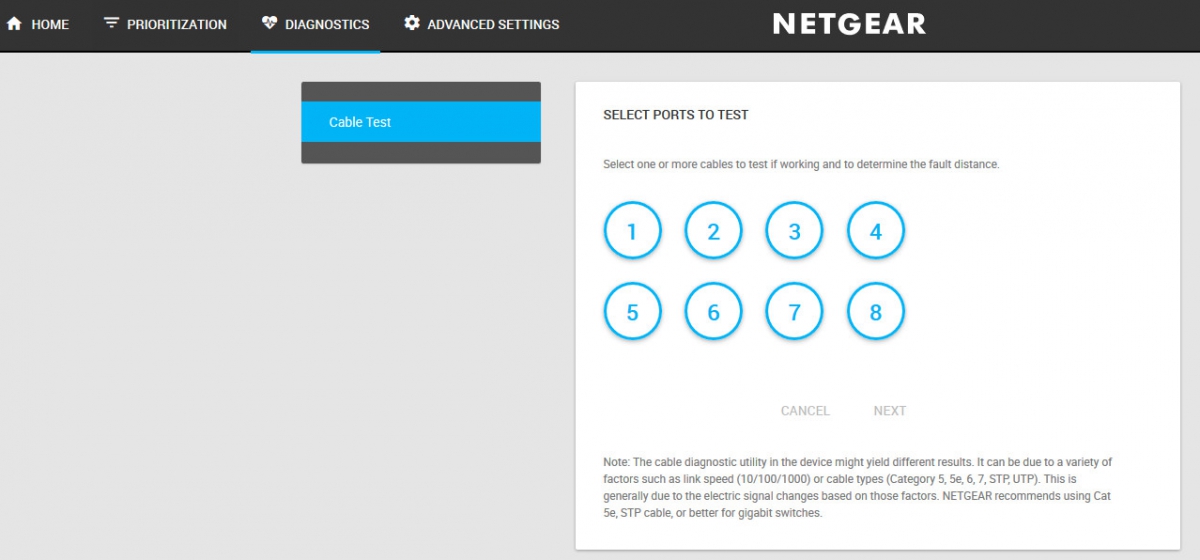Open the Home tab label

50,24
